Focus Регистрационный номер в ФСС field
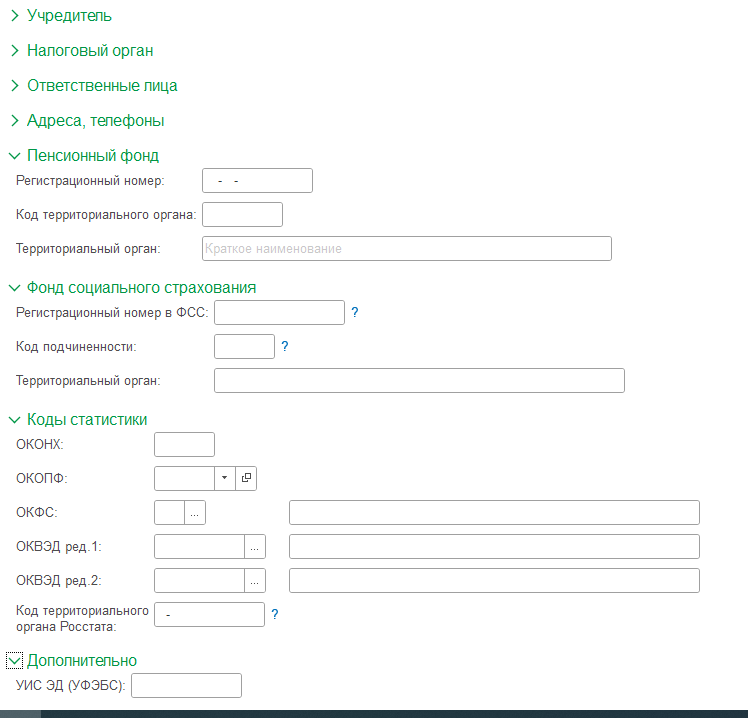Screen dimensions: 748x718 [280, 312]
